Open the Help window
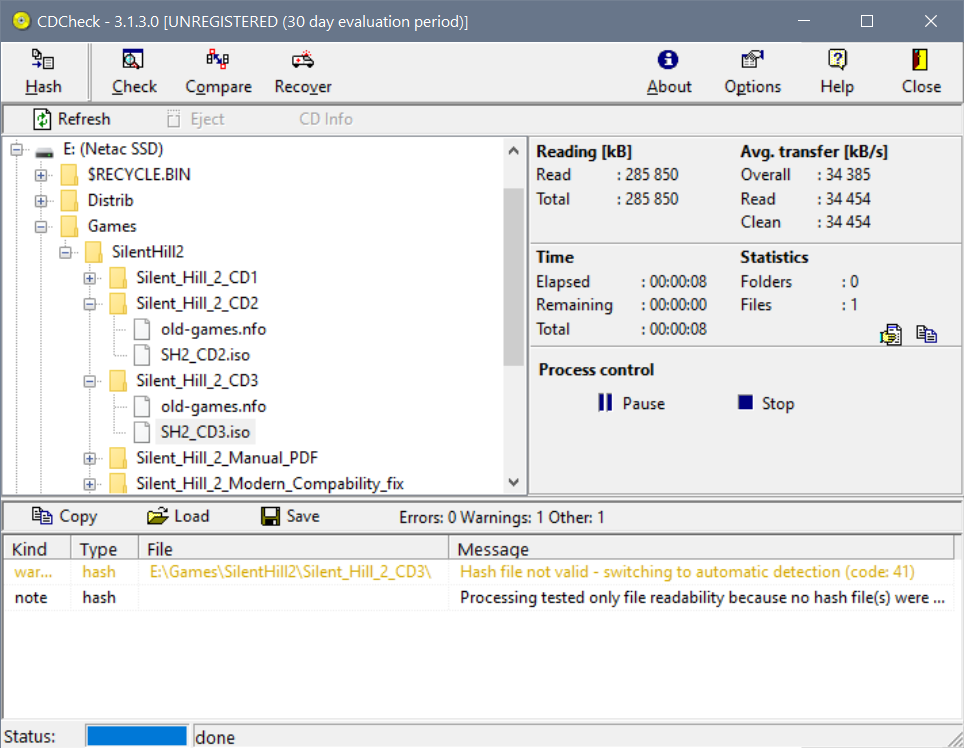This screenshot has height=748, width=964. coord(837,72)
